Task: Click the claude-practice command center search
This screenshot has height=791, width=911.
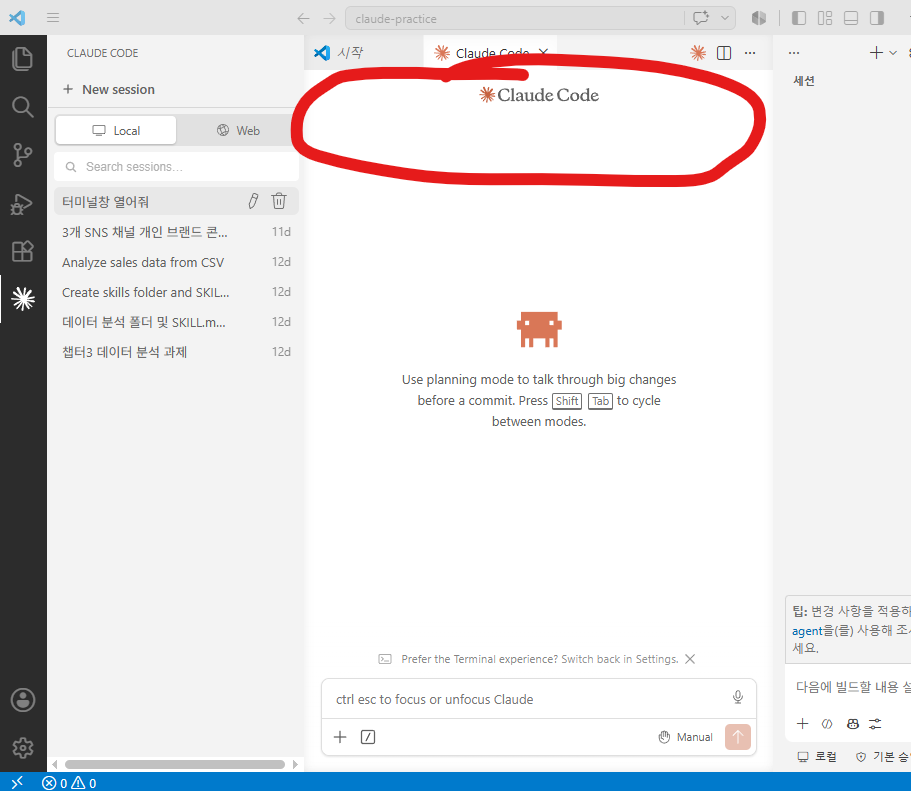Action: point(514,19)
